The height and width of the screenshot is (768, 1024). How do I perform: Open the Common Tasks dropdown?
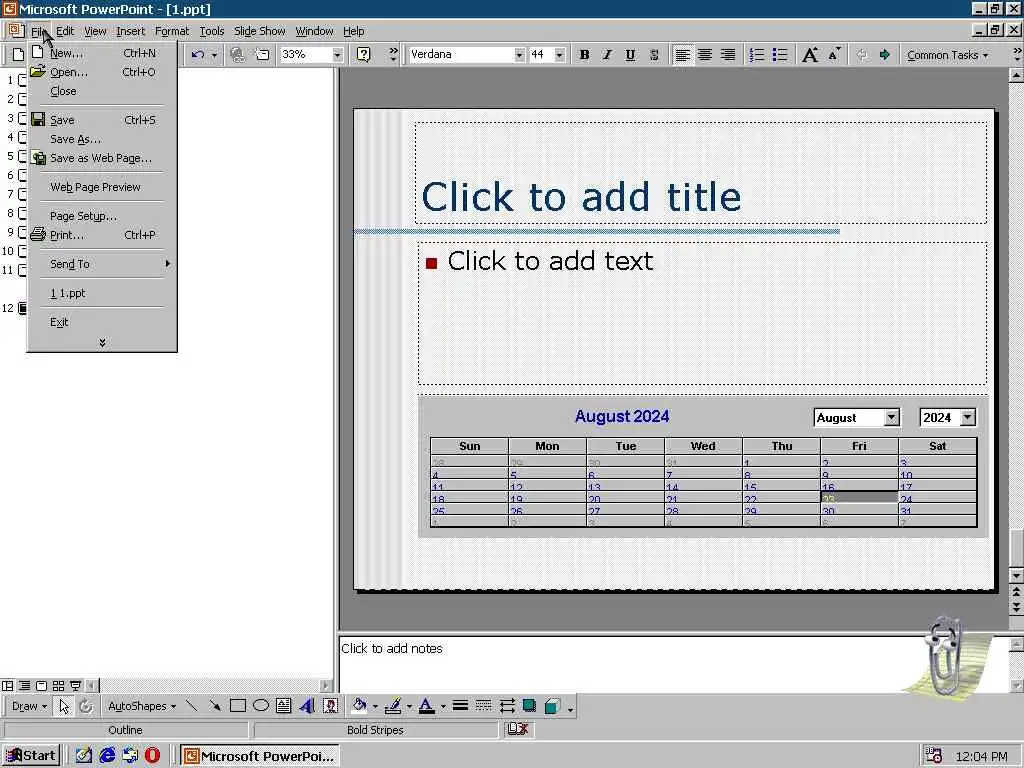(x=948, y=56)
